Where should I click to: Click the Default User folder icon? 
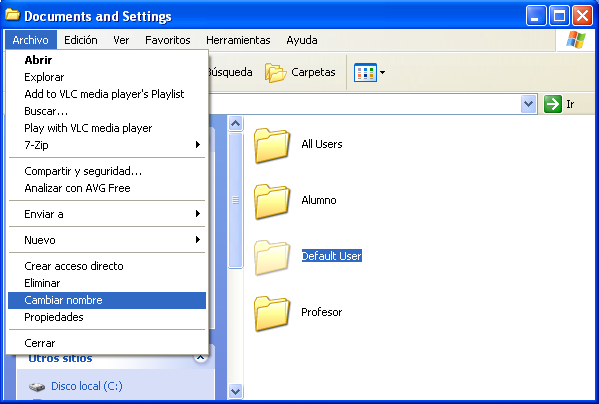pyautogui.click(x=272, y=257)
